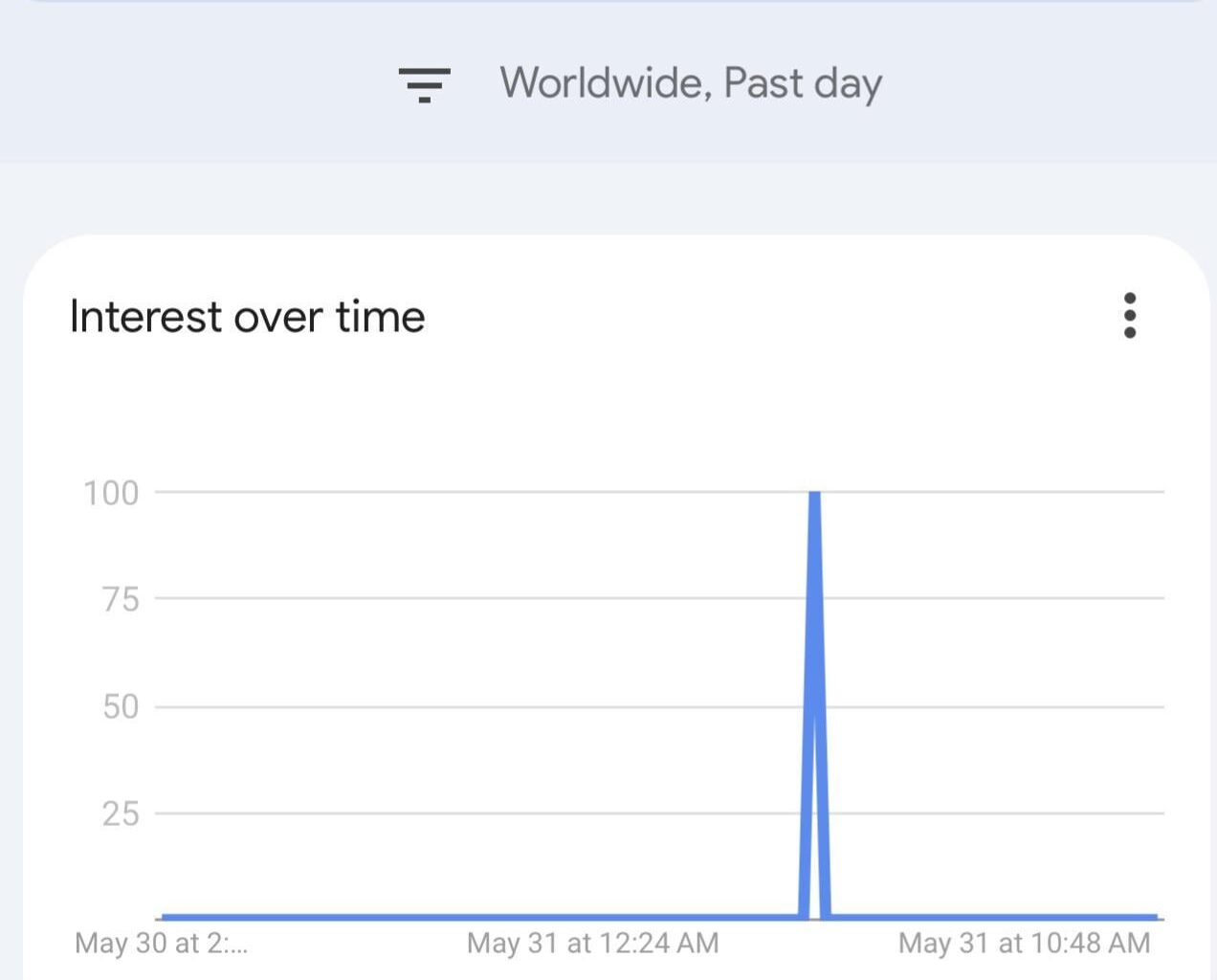The width and height of the screenshot is (1217, 980).
Task: Select the spike peak at value 100
Action: [815, 493]
